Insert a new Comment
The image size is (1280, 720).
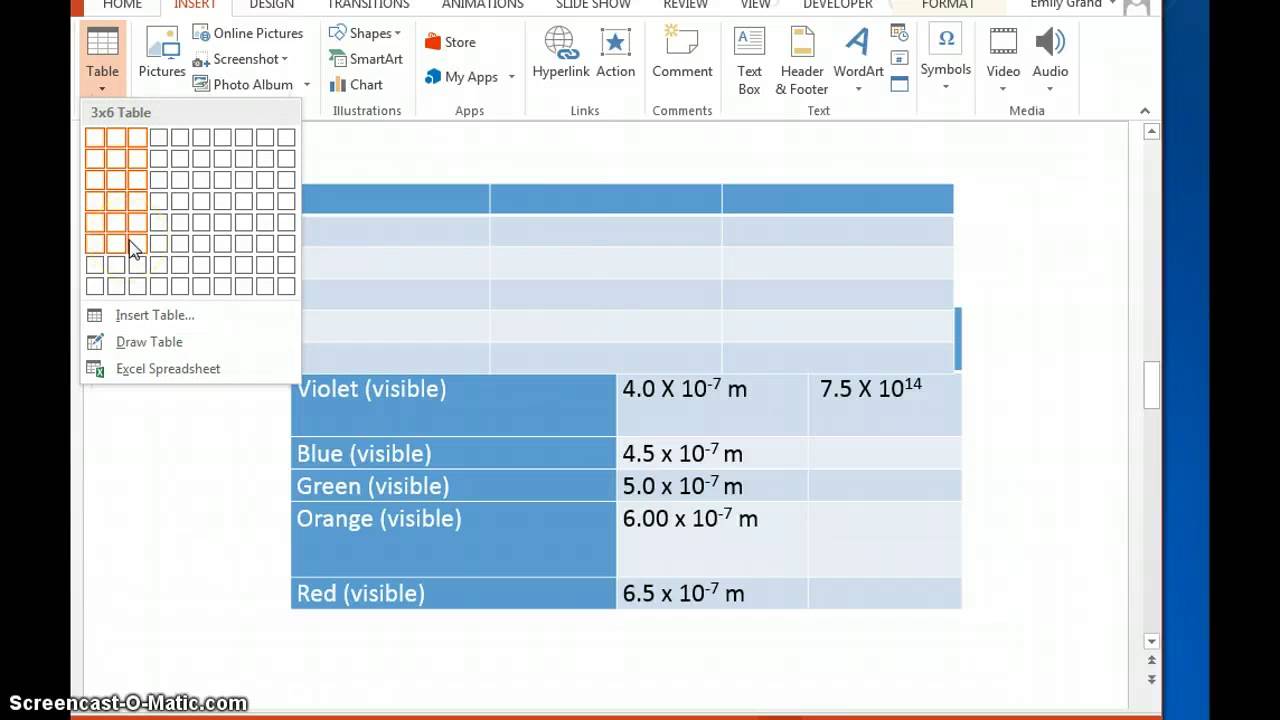coord(682,54)
